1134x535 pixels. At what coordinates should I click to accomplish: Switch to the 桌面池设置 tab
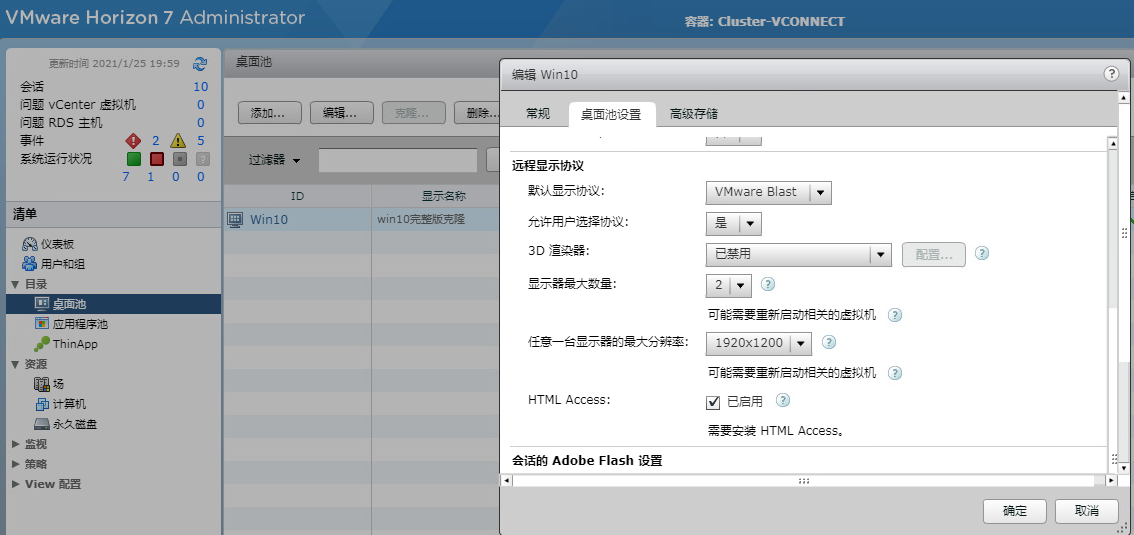point(611,114)
